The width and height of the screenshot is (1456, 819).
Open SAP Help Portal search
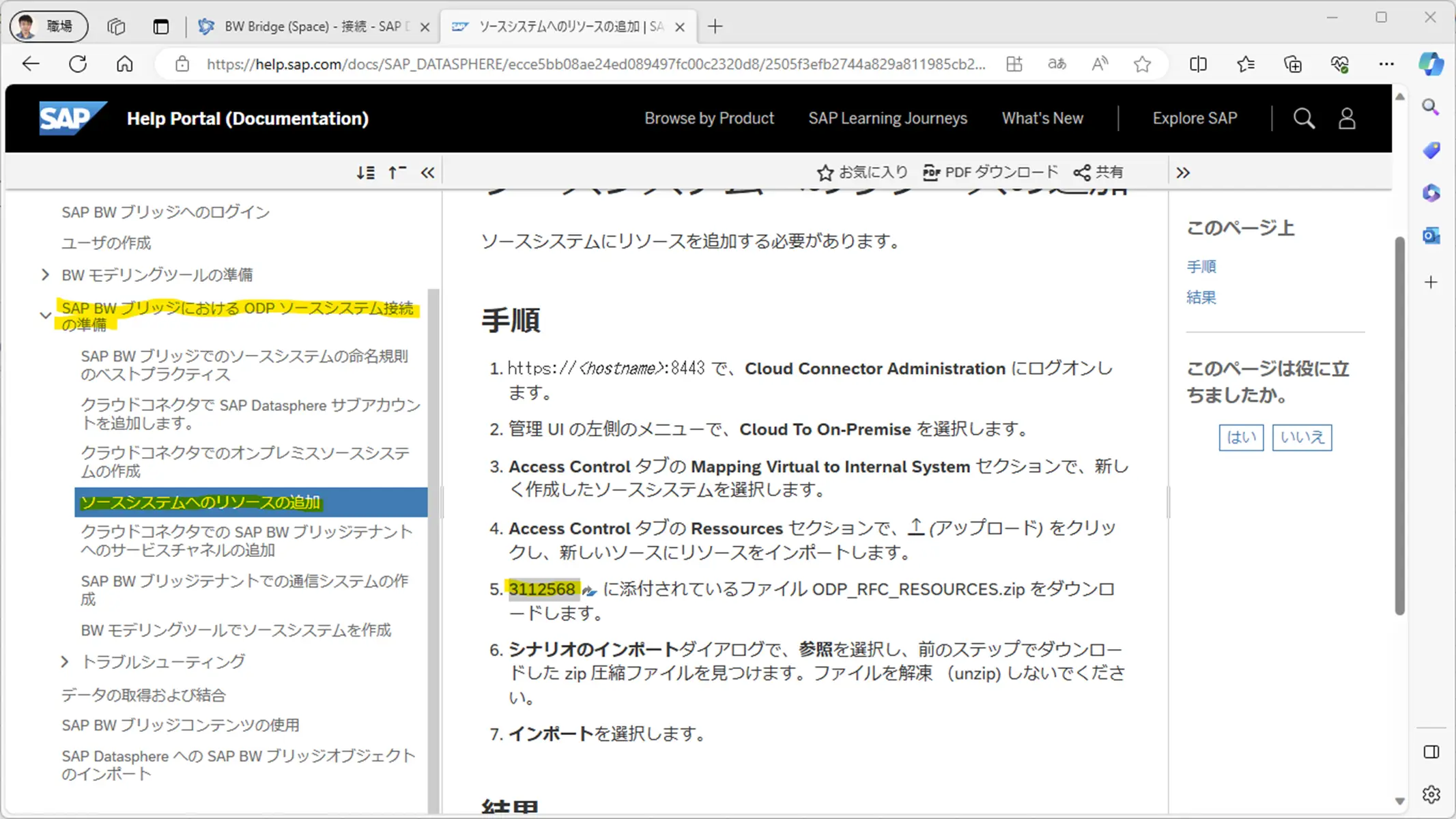[1304, 118]
